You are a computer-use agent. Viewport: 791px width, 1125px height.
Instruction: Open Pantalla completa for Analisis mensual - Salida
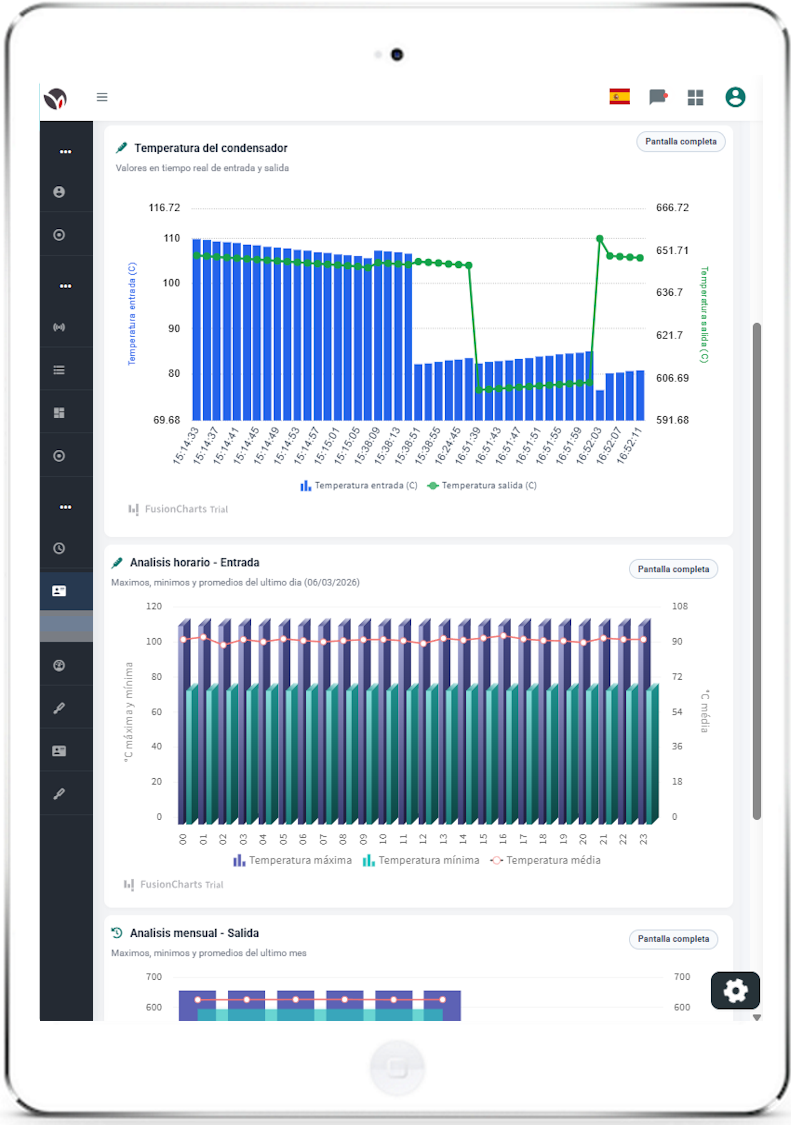(673, 938)
